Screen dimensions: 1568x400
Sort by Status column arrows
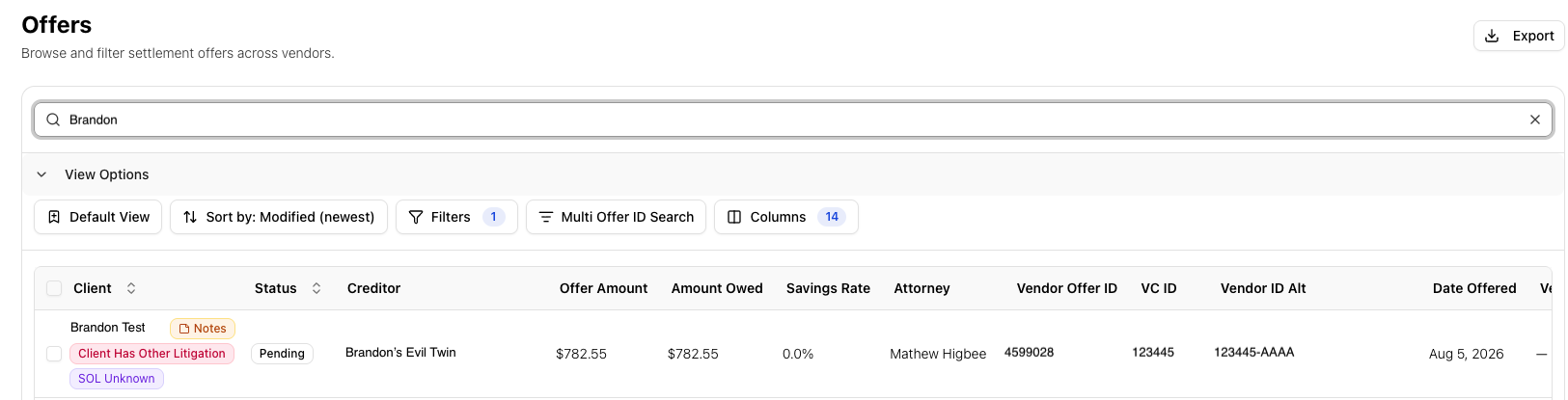click(x=316, y=288)
